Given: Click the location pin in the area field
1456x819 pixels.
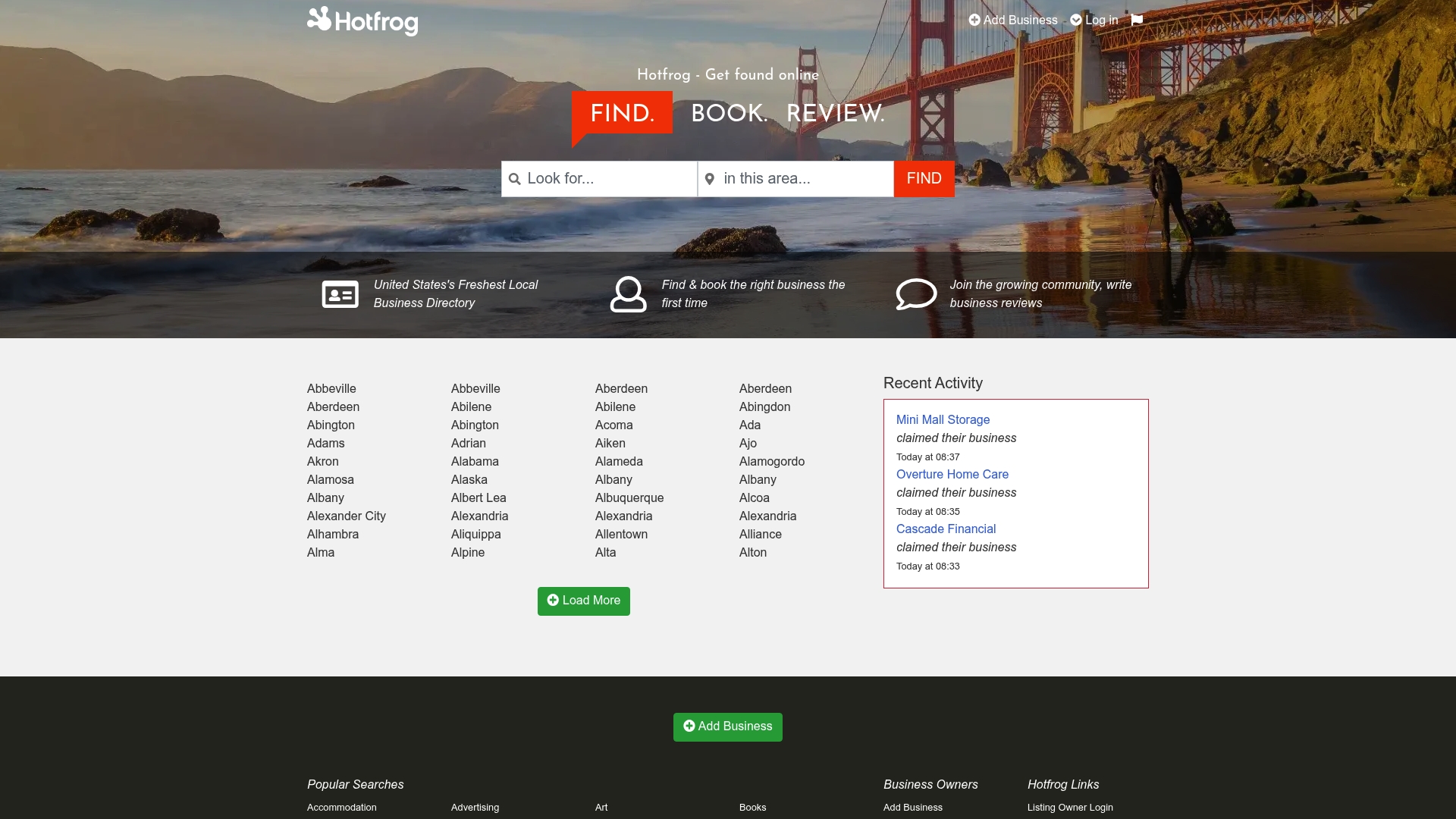Looking at the screenshot, I should click(711, 178).
